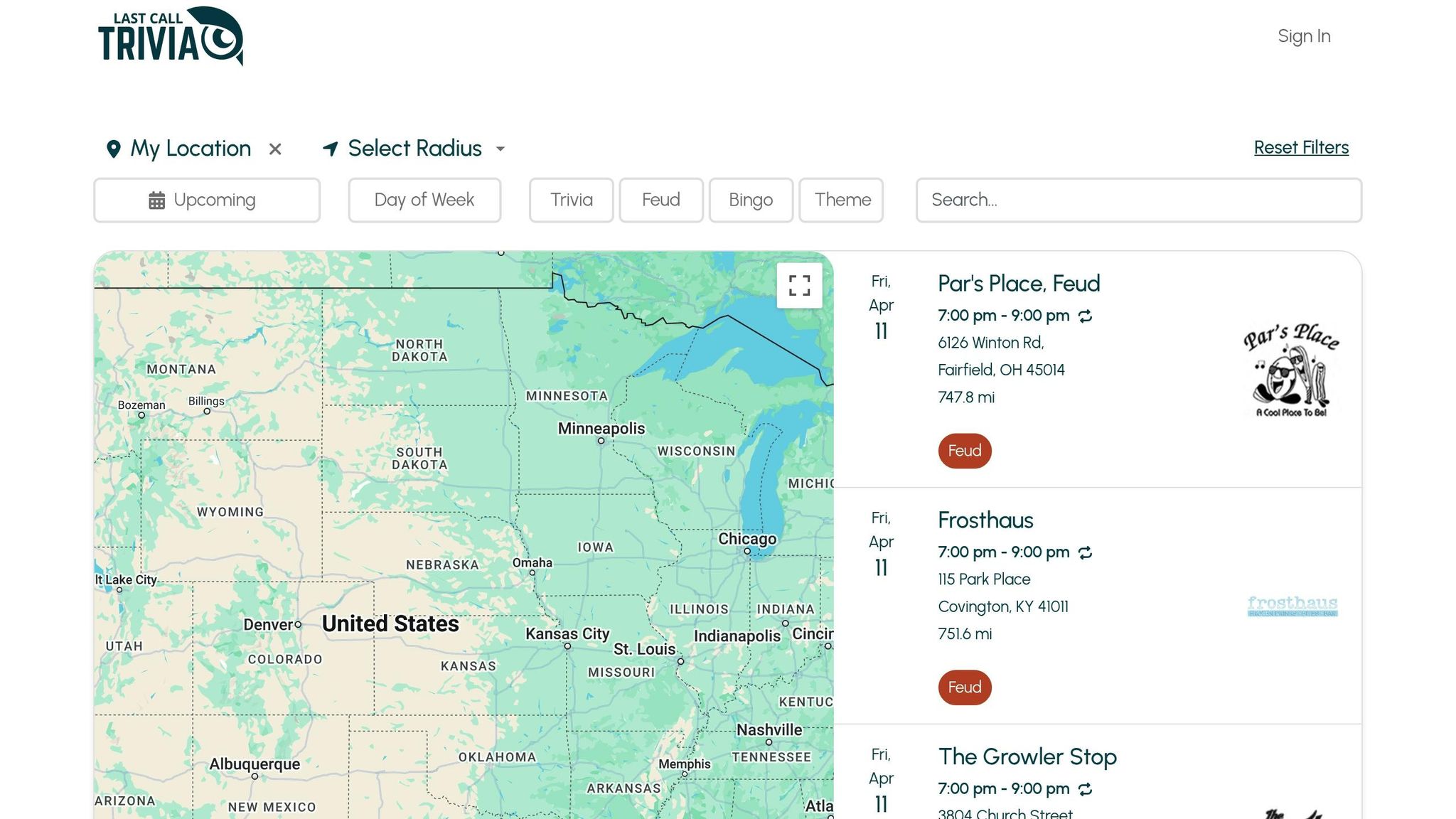Click Billings label on the map
1456x819 pixels.
[206, 401]
